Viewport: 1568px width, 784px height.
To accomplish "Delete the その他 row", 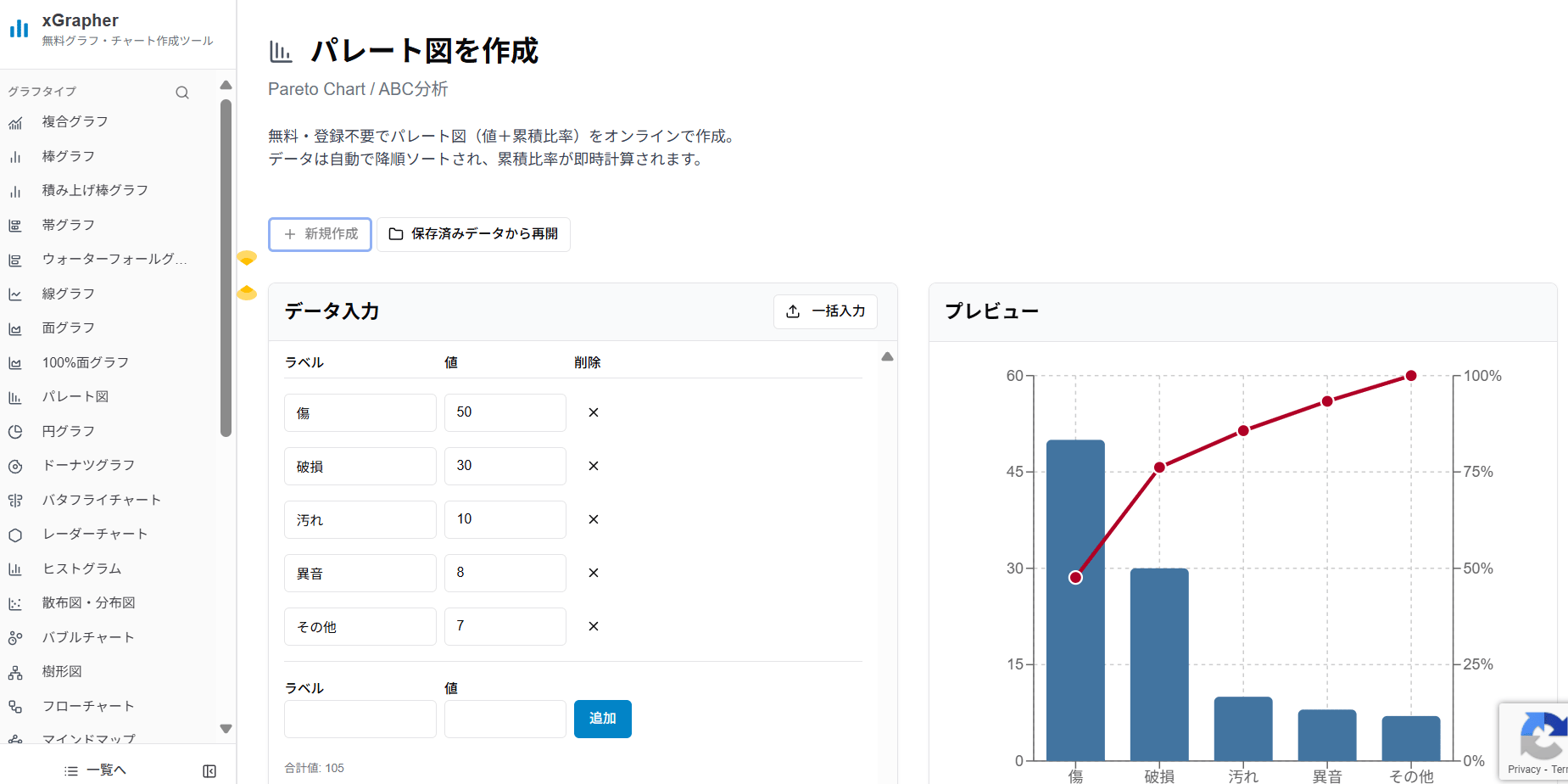I will [x=594, y=626].
